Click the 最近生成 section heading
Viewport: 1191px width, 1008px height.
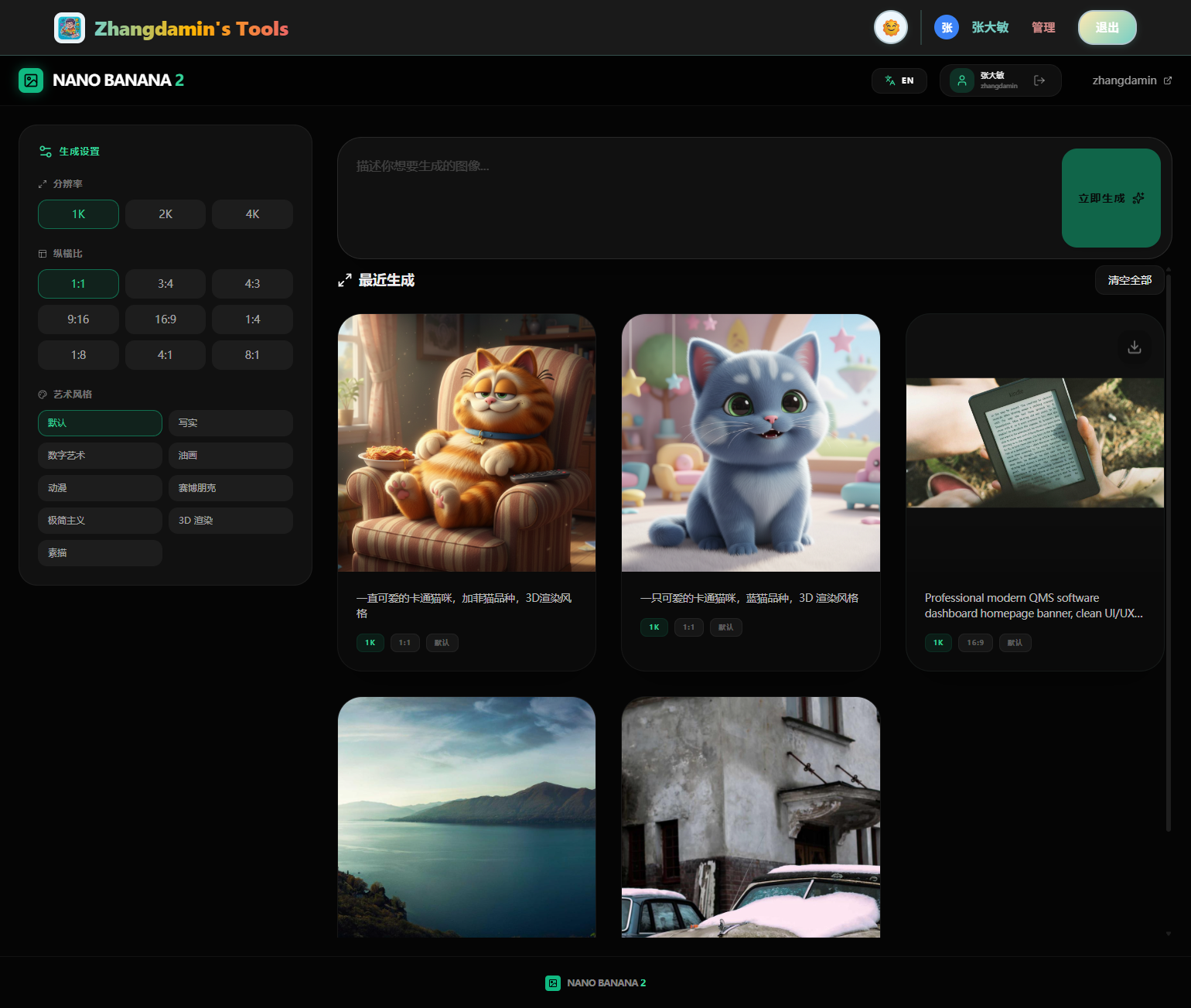click(387, 280)
